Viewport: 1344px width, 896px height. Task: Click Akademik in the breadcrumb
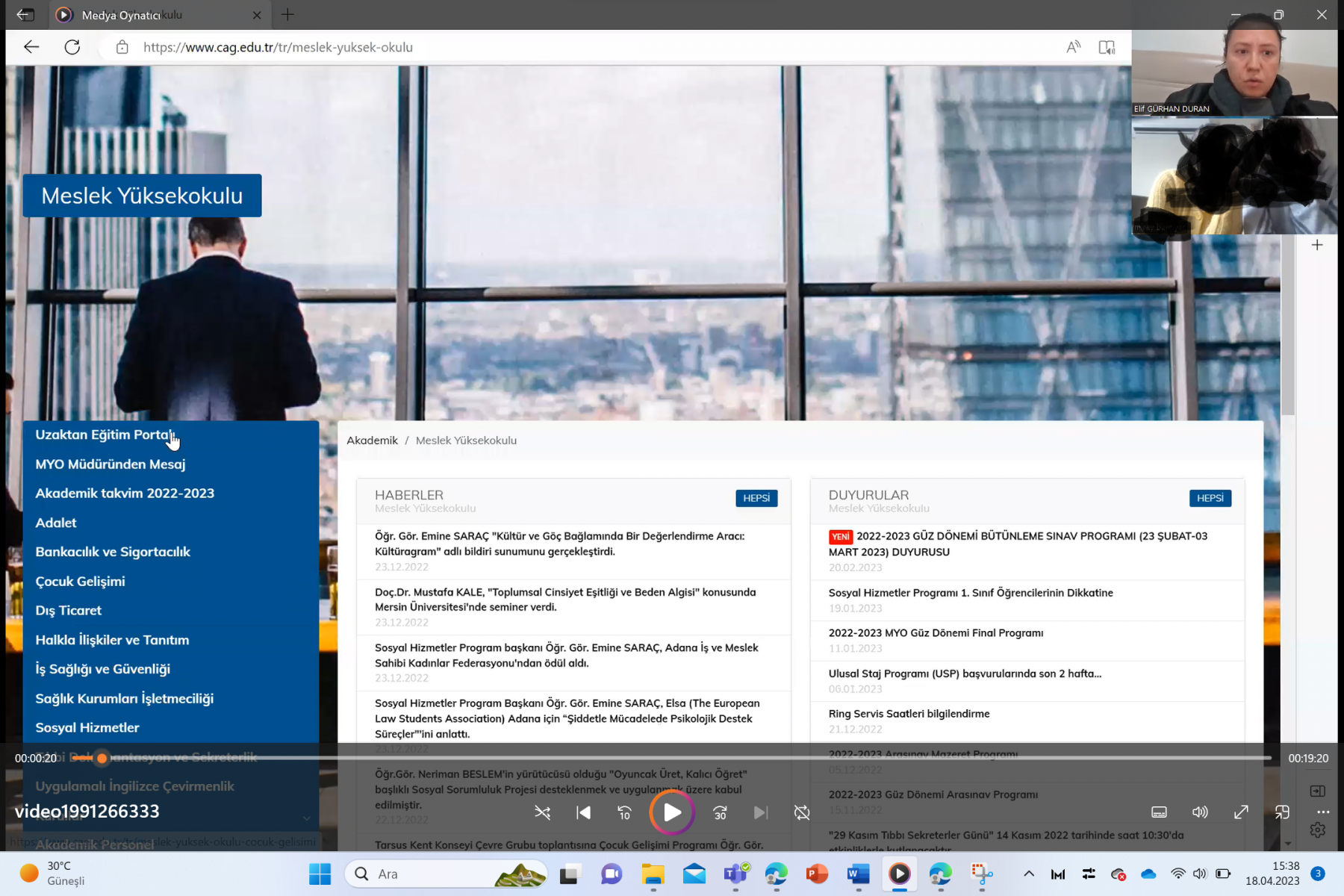pos(372,441)
